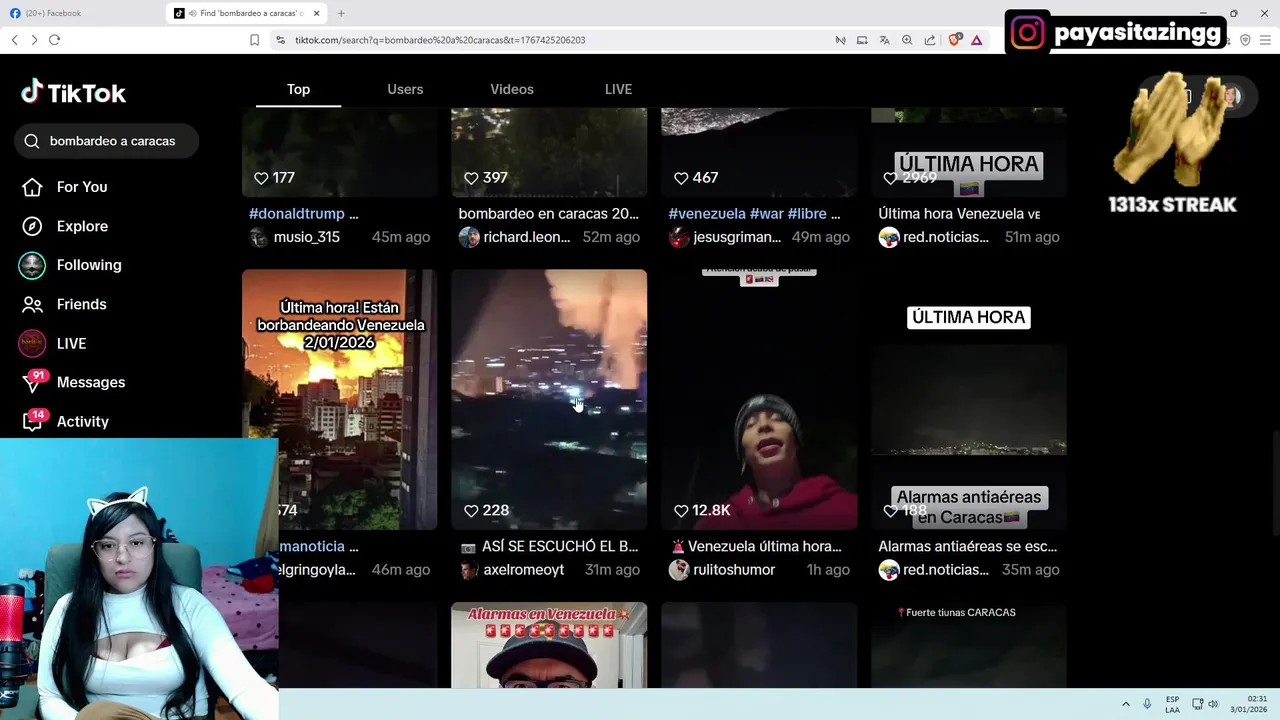The width and height of the screenshot is (1280, 720).
Task: Click the network icon in the system tray
Action: click(x=1197, y=704)
